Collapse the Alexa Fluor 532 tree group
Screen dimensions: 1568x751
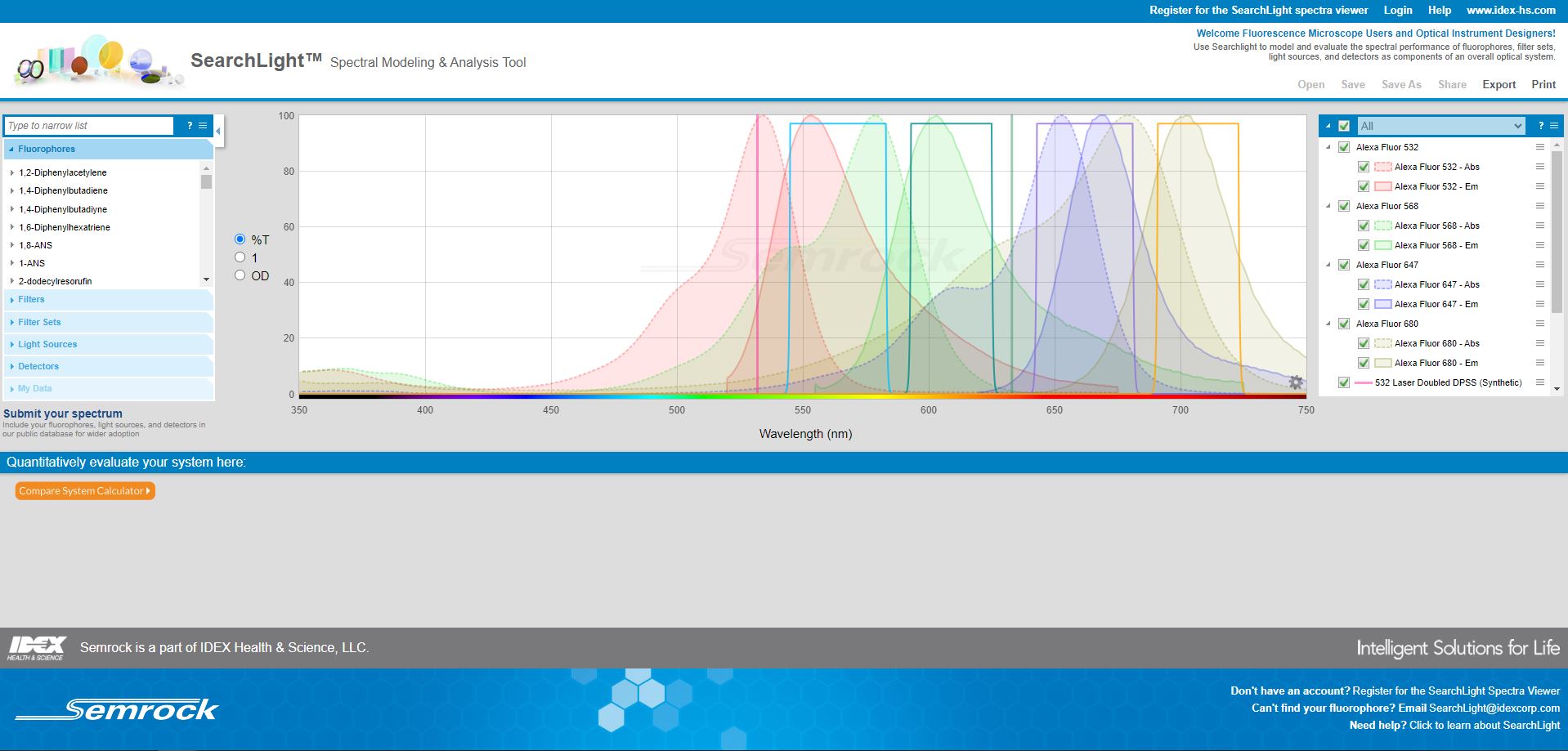1328,147
